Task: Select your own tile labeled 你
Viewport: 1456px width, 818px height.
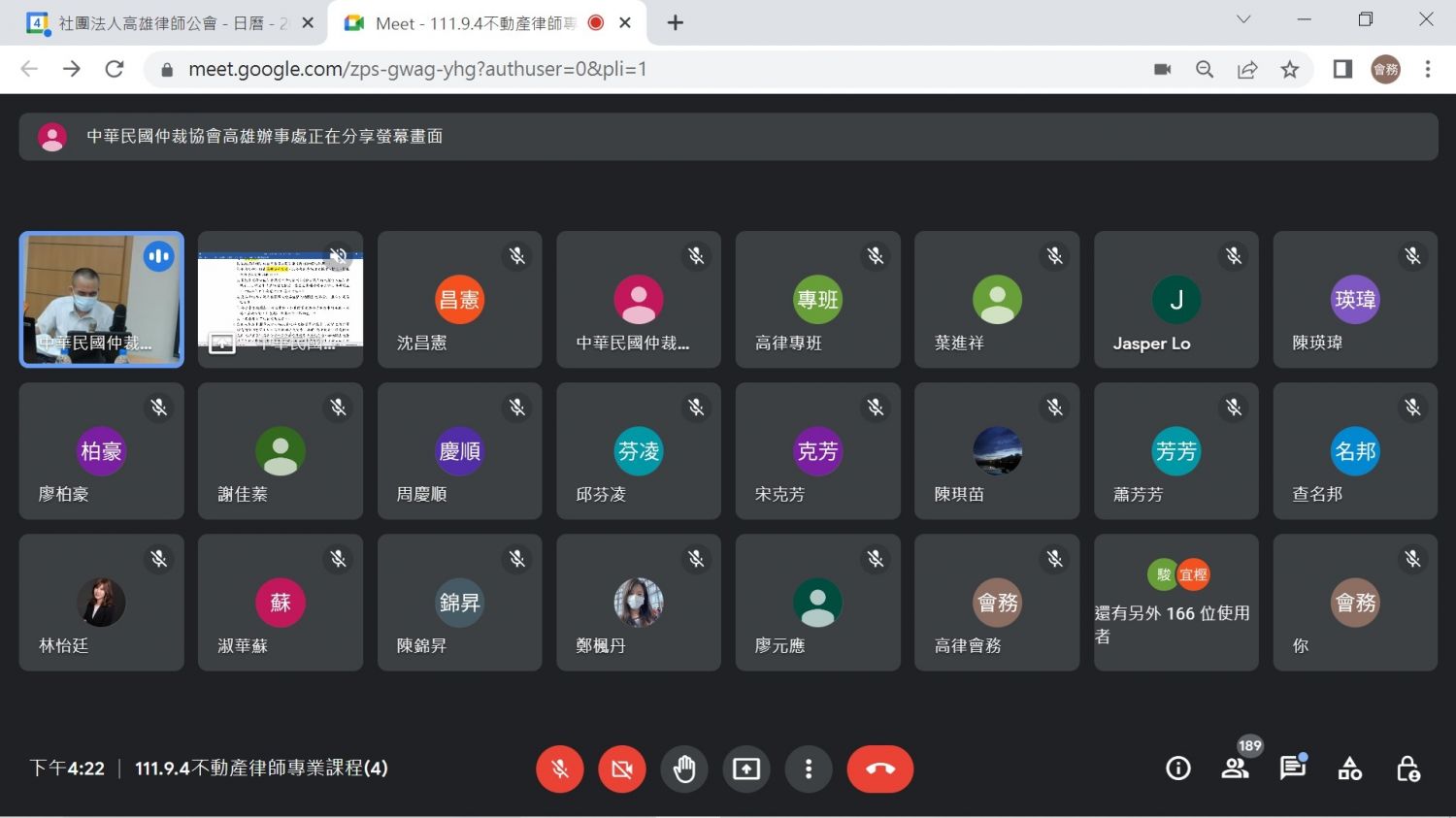Action: pos(1355,603)
